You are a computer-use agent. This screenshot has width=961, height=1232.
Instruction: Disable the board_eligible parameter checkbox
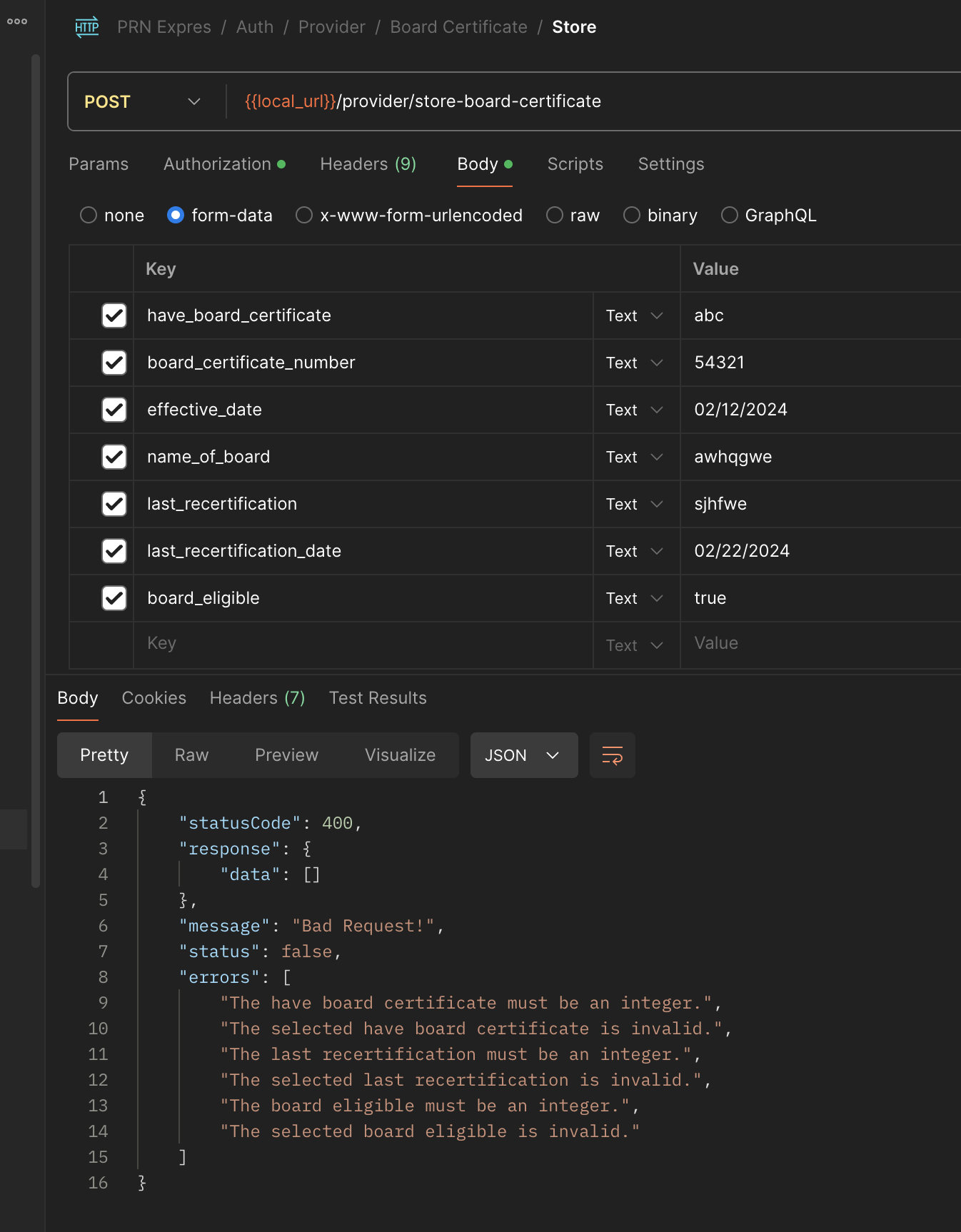(x=114, y=598)
